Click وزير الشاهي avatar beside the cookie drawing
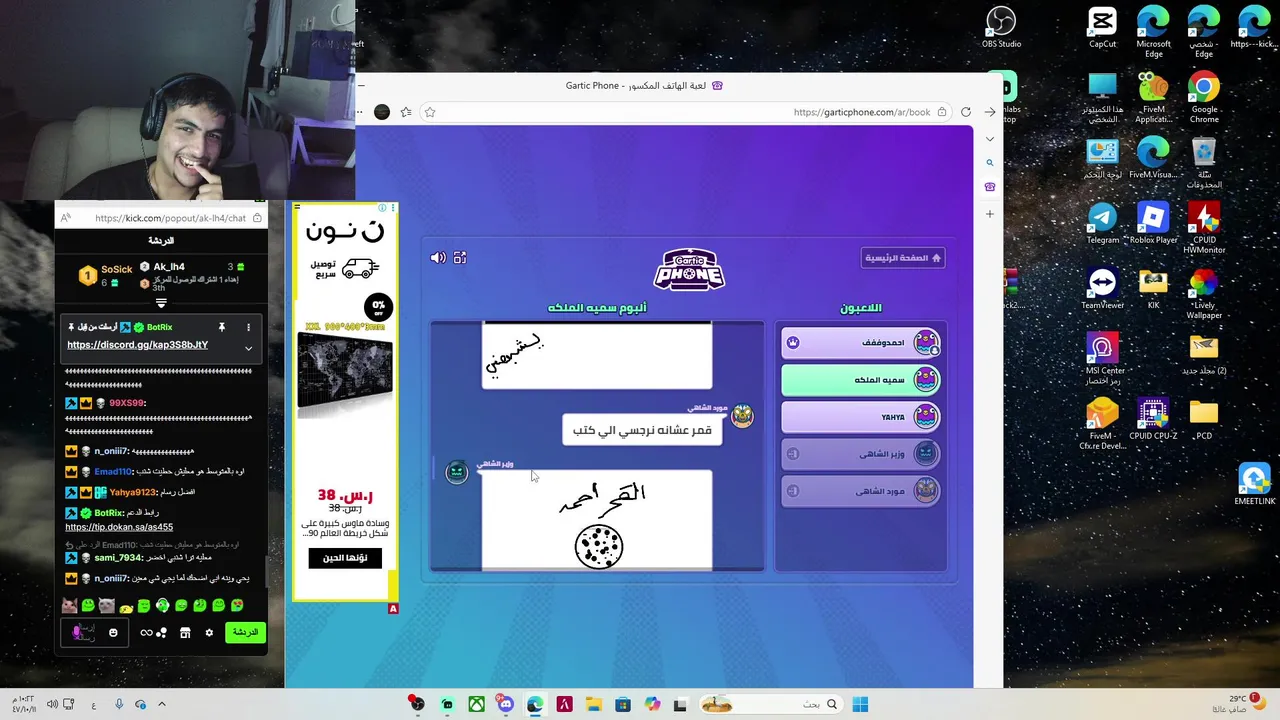The image size is (1280, 720). point(457,472)
